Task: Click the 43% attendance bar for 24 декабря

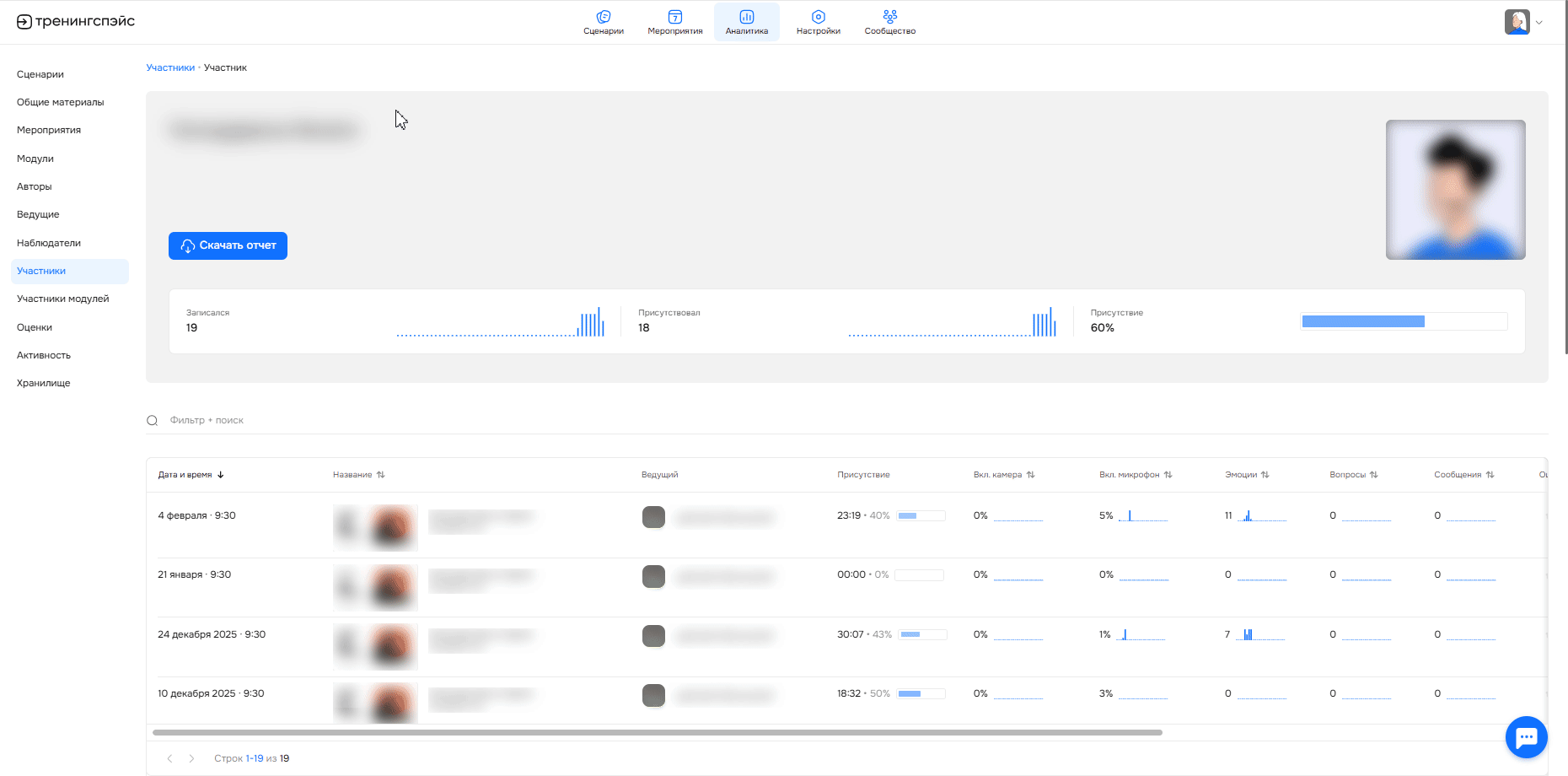Action: tap(923, 634)
